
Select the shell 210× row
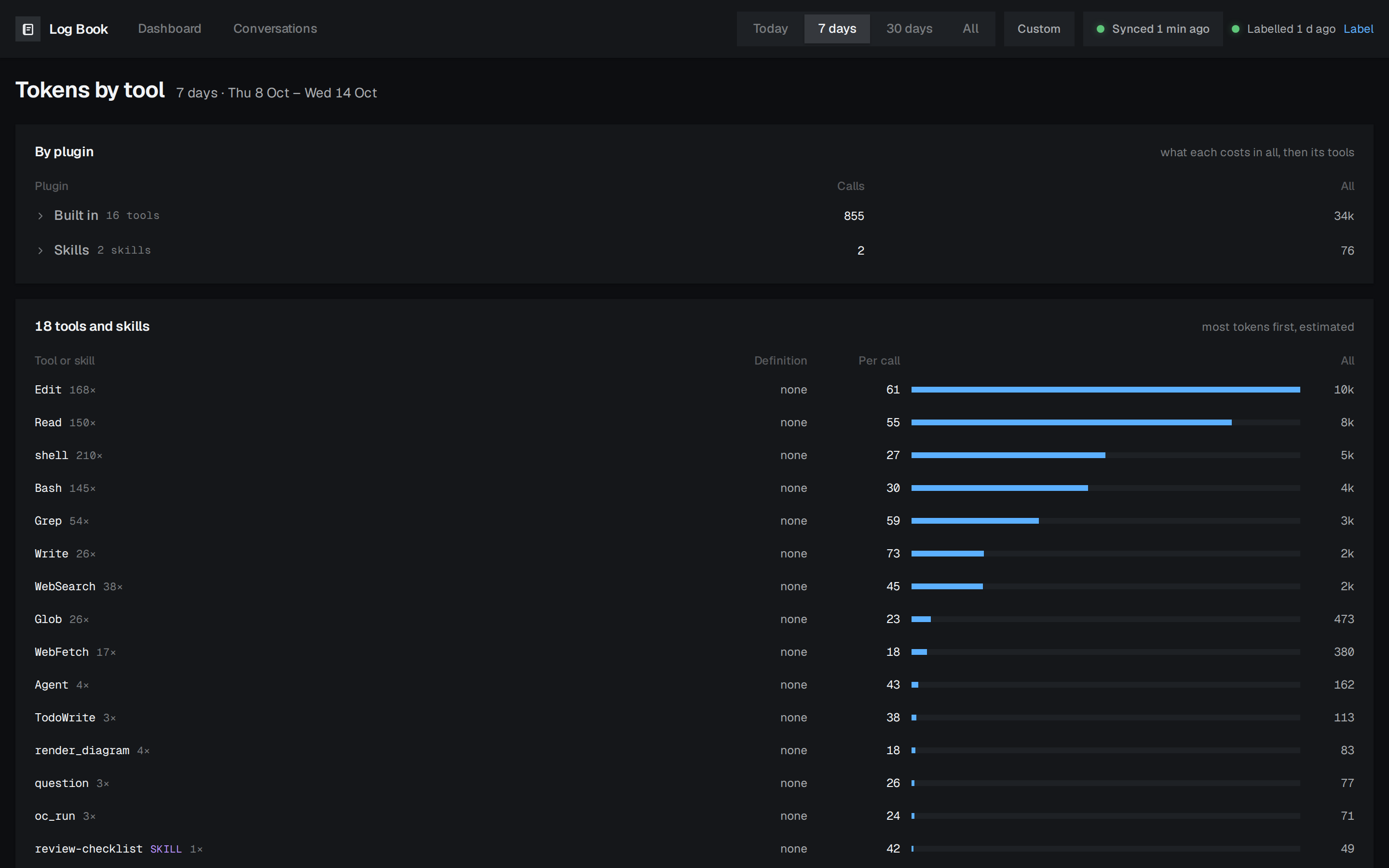coord(694,455)
